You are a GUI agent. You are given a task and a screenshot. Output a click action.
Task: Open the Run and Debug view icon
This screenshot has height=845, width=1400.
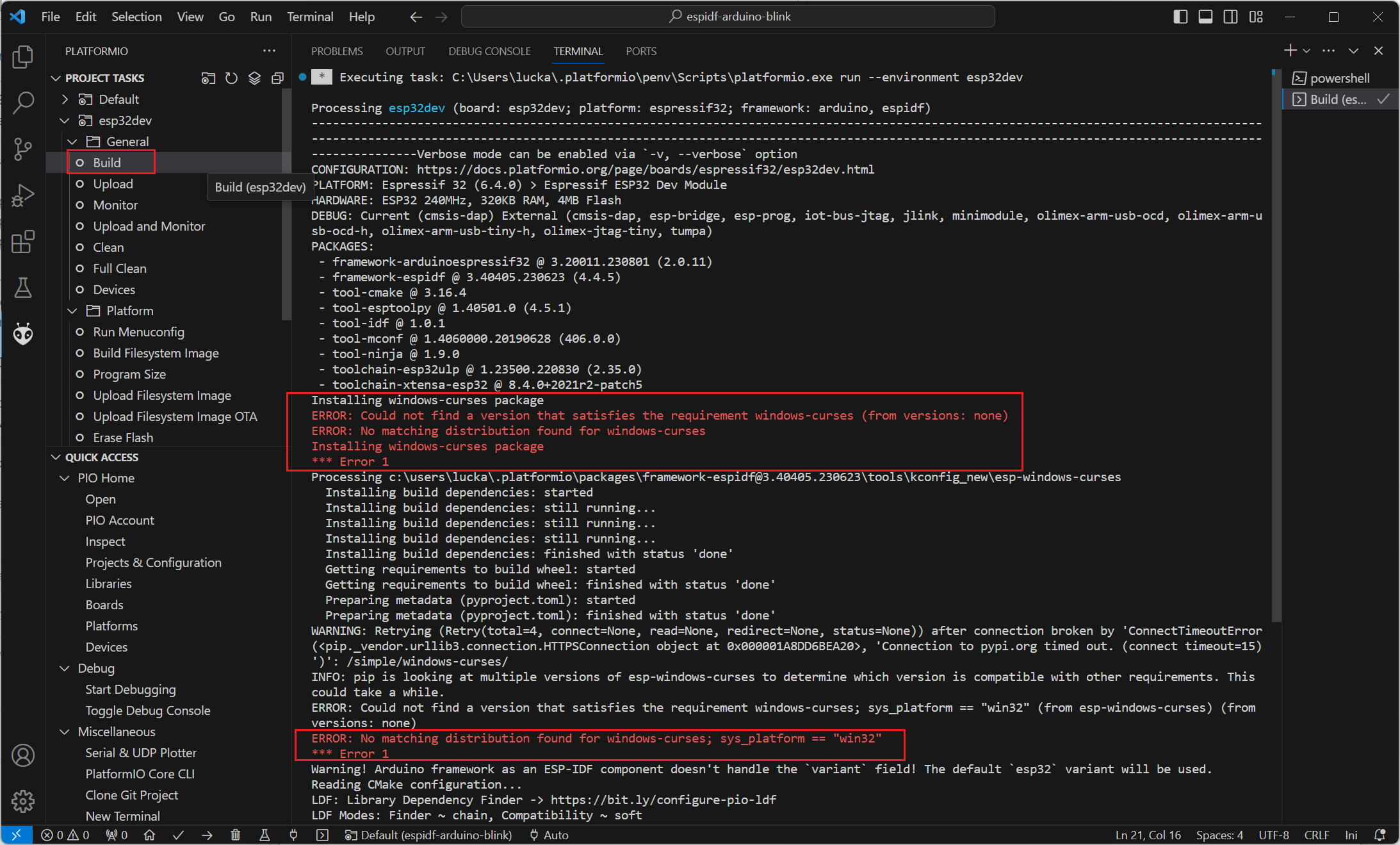(23, 195)
